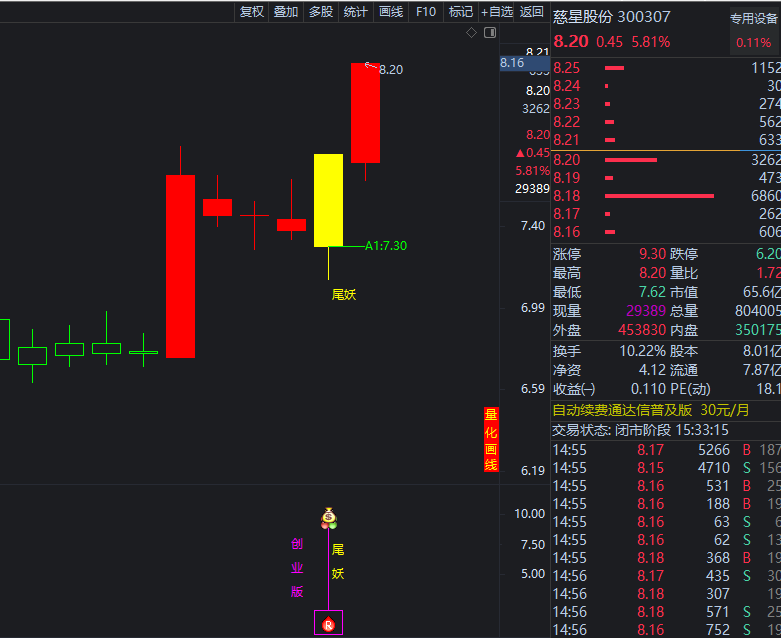Select the 14:55 trade with volume 5266
Image resolution: width=781 pixels, height=638 pixels.
666,450
